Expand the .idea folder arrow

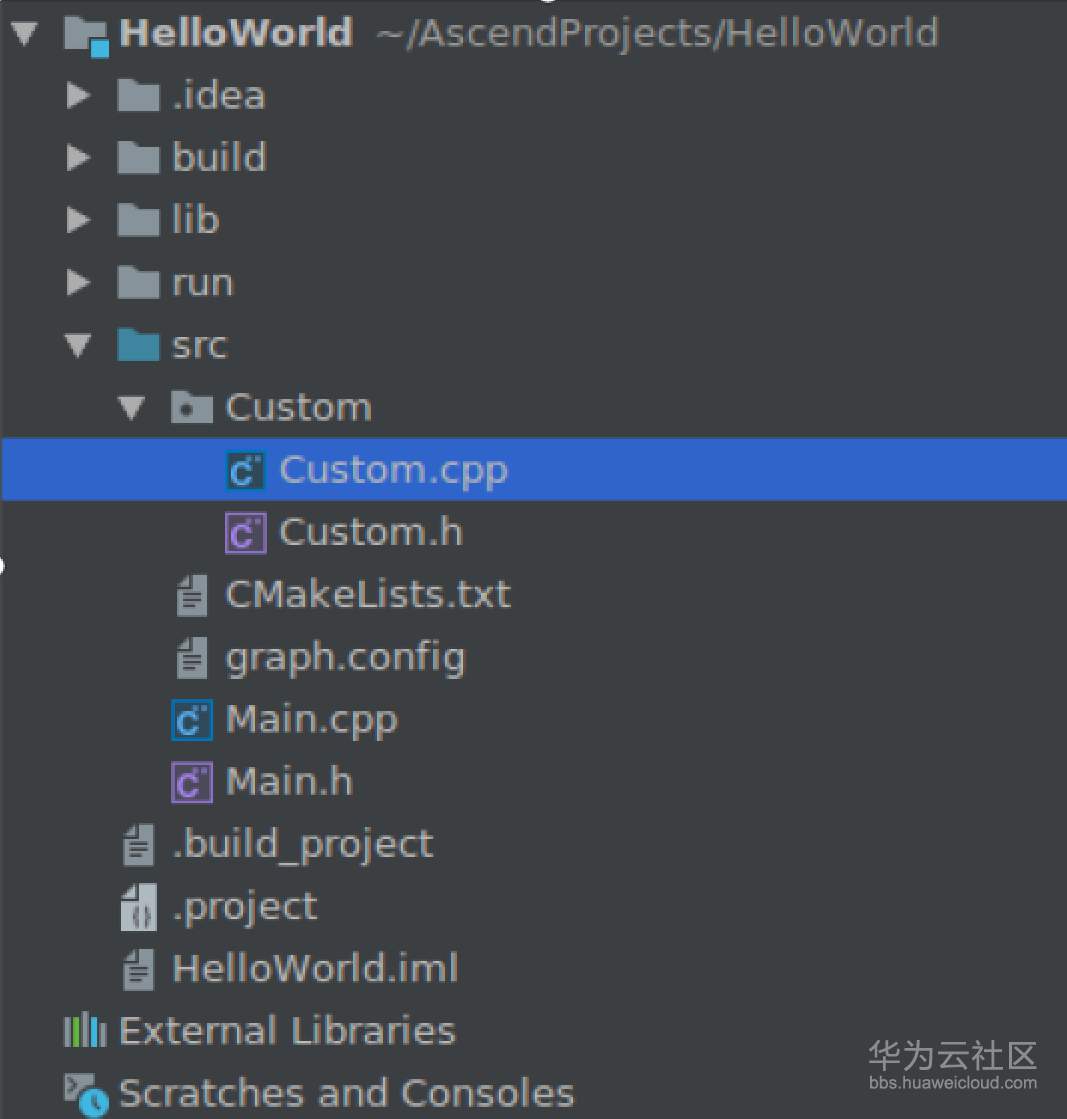pos(78,96)
